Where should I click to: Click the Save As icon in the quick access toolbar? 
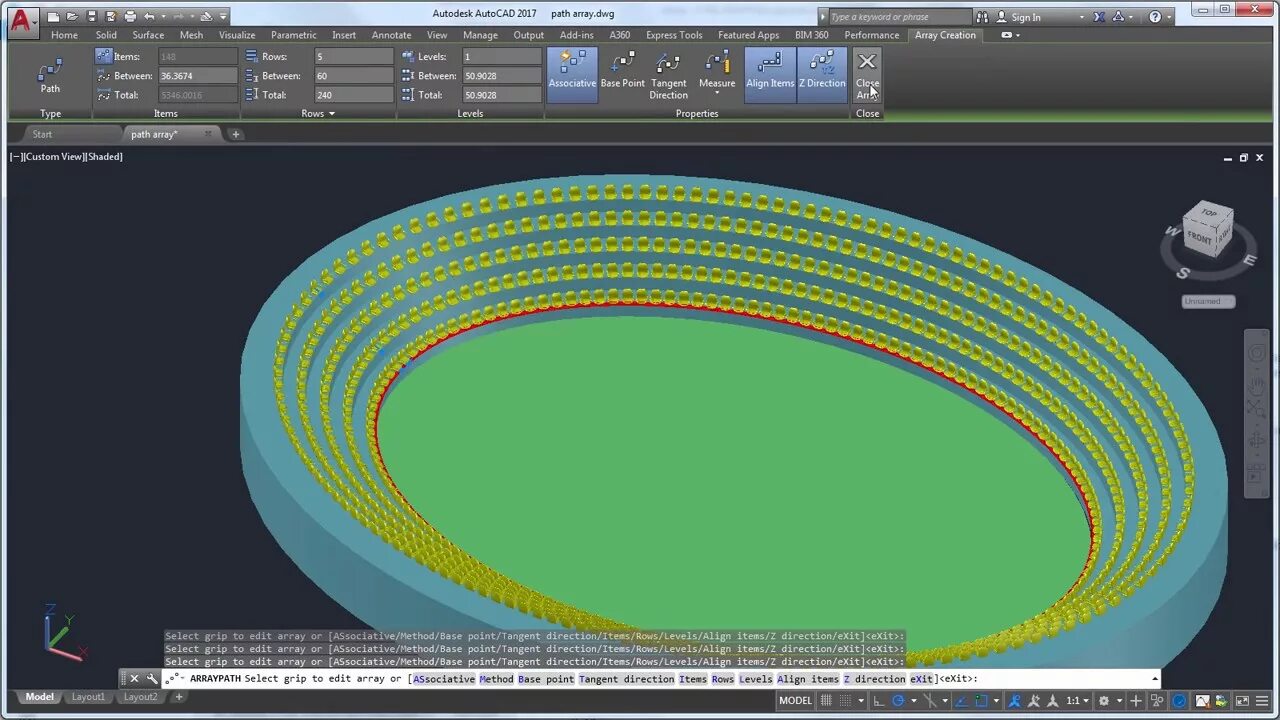pyautogui.click(x=110, y=16)
